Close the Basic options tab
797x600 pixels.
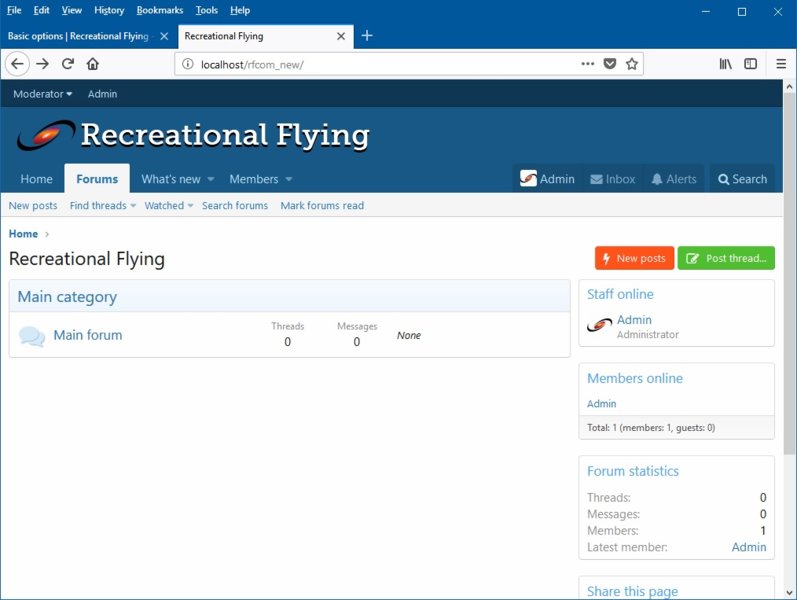pos(164,36)
